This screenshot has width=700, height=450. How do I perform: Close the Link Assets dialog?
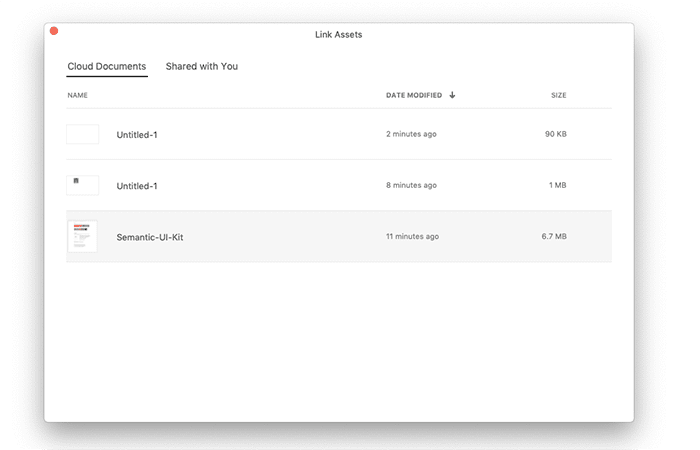point(54,32)
